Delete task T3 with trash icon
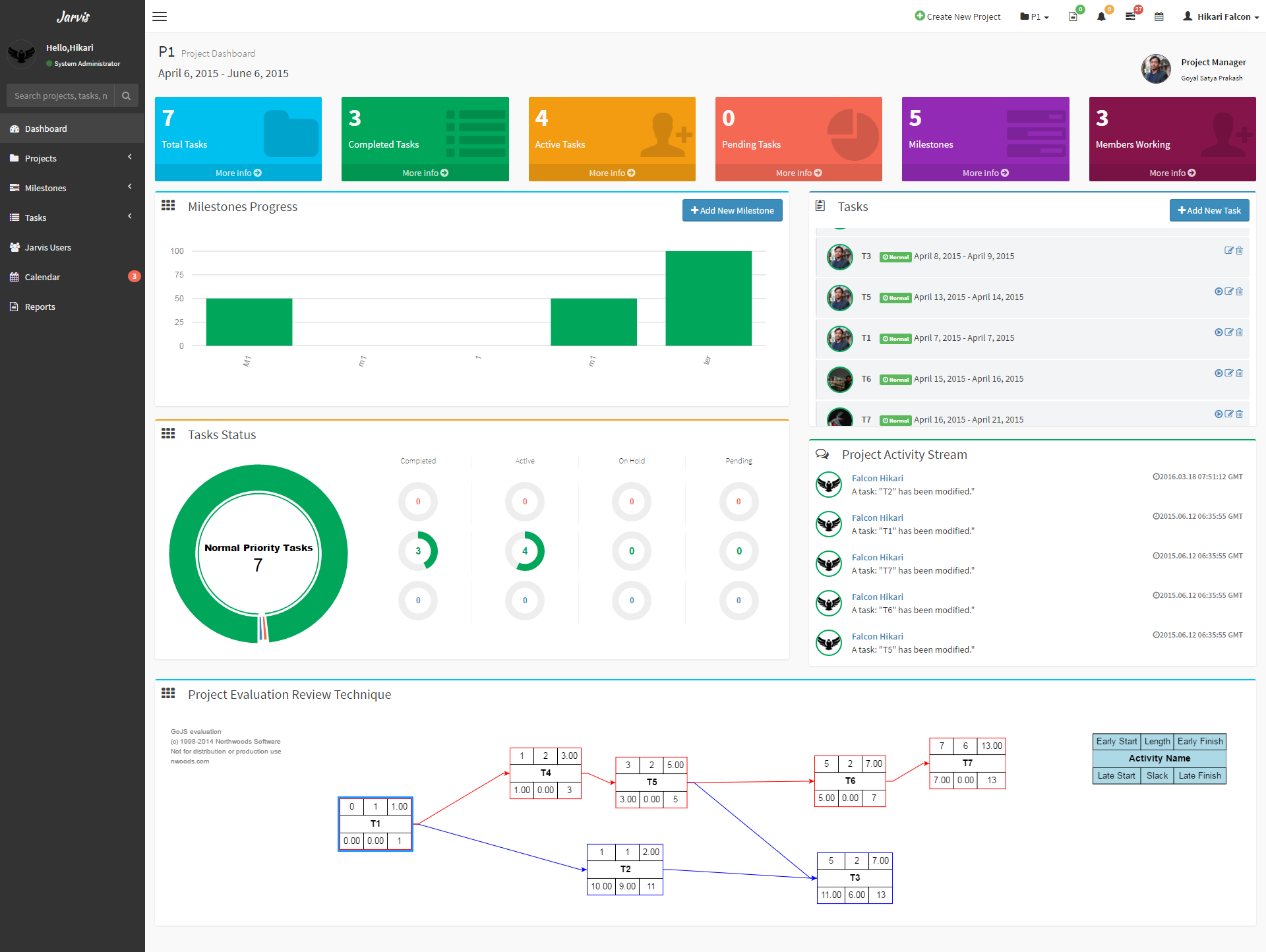Screen dimensions: 1266x952 tap(1240, 251)
